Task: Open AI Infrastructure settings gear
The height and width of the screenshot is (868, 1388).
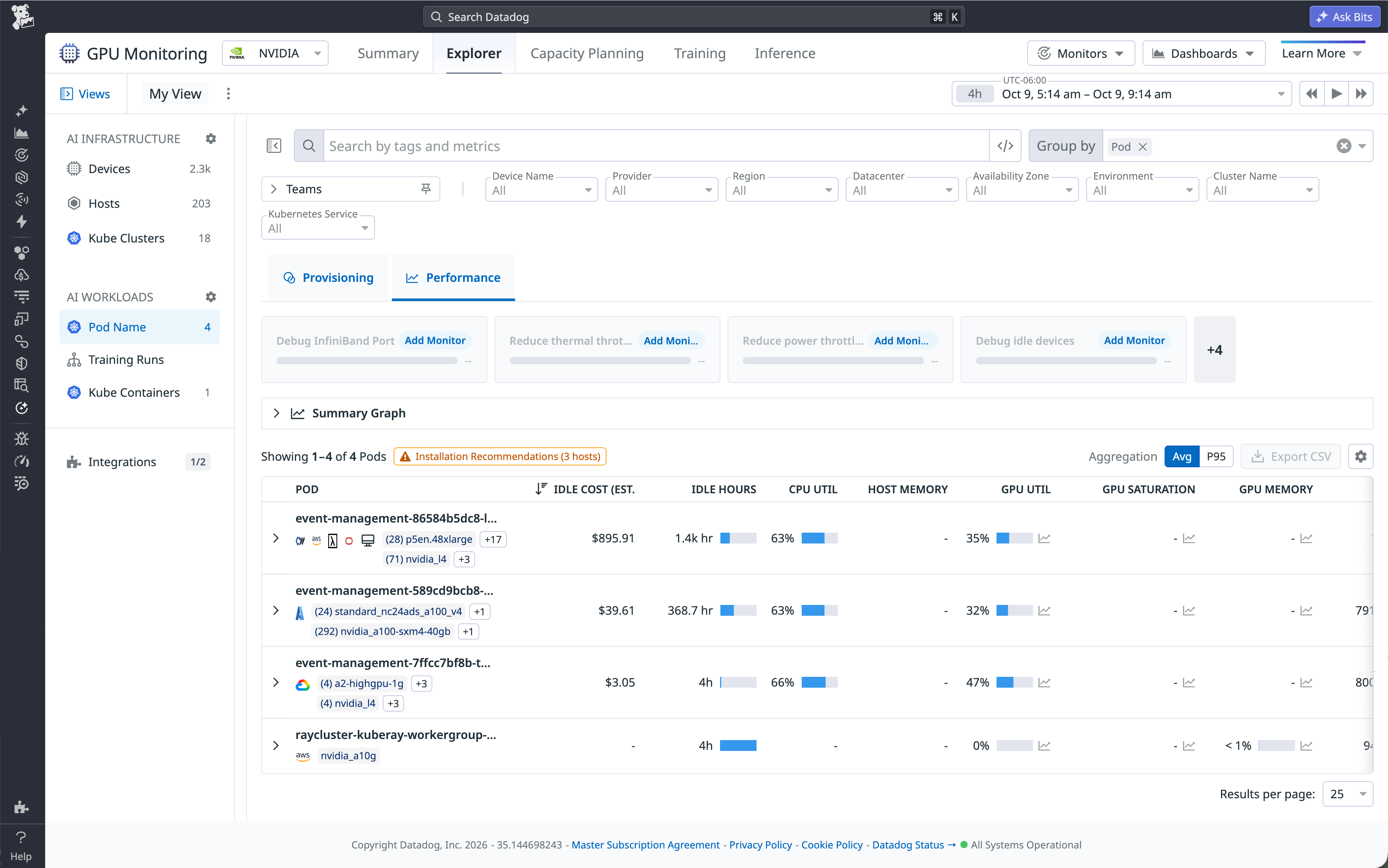Action: (211, 139)
